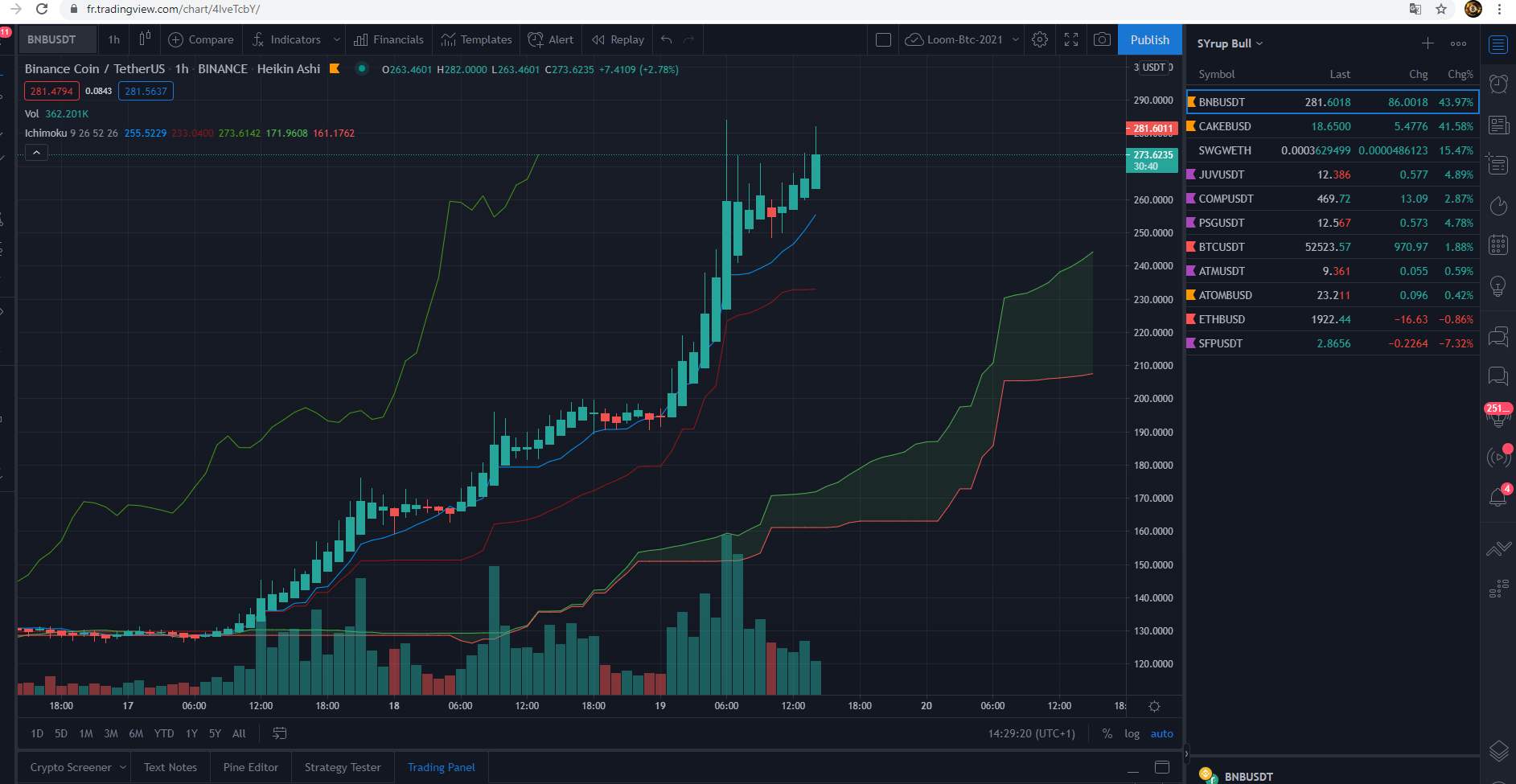This screenshot has height=784, width=1516.
Task: Click the Compare symbols plus icon
Action: [x=175, y=39]
